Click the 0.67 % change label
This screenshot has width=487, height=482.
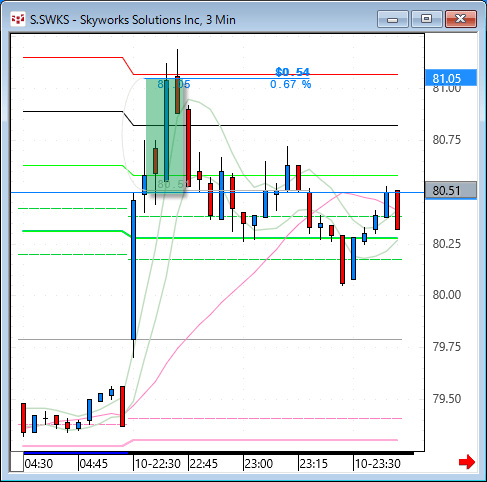point(290,84)
